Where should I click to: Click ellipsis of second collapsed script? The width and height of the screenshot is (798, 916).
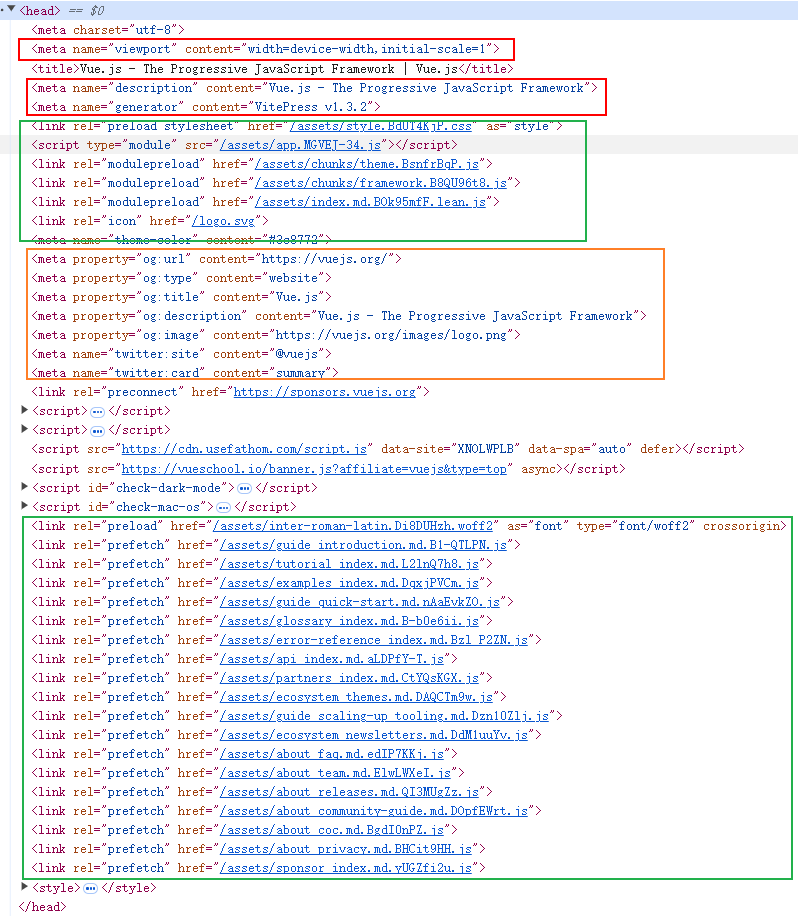pos(98,431)
